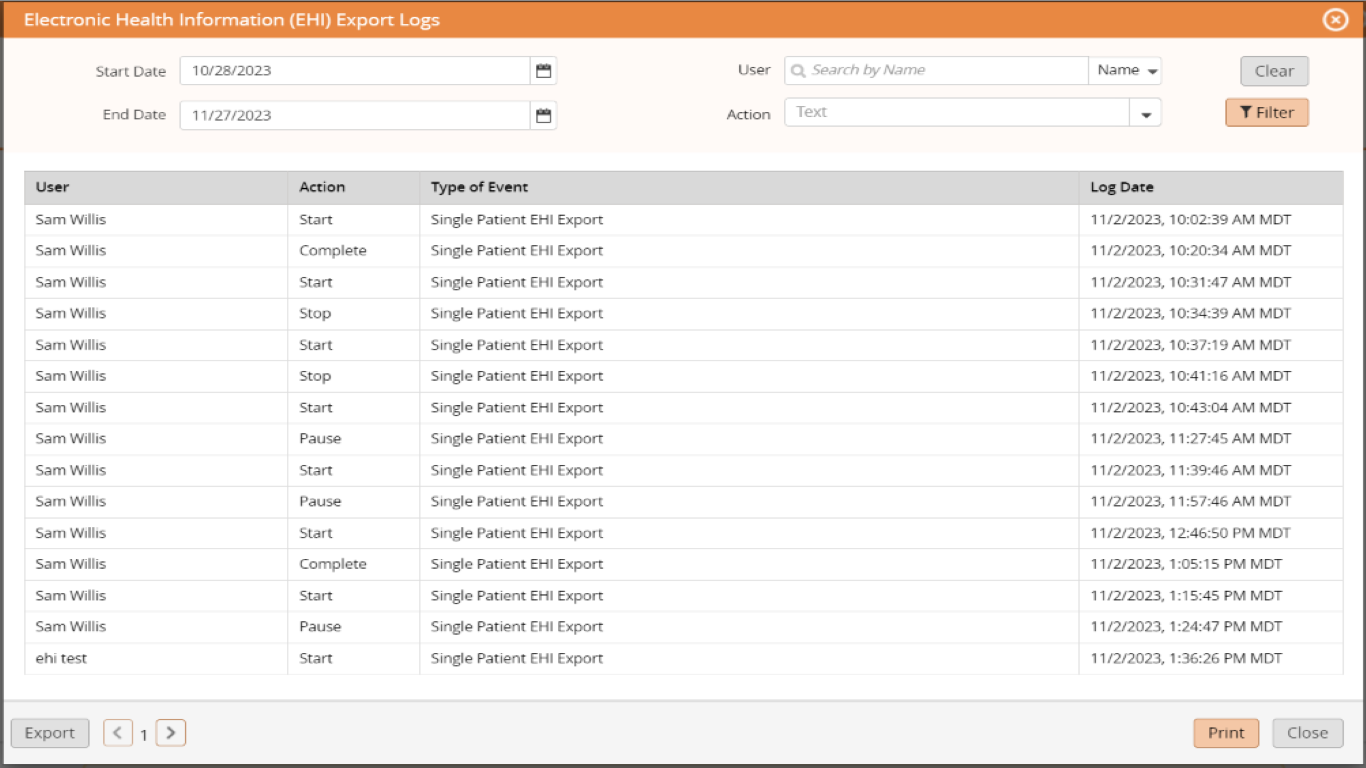Open the Name search-type dropdown
The height and width of the screenshot is (768, 1366).
point(1123,69)
